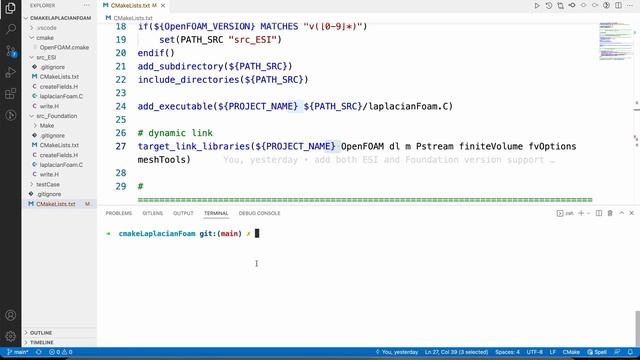Click the split editor icon in editor toolbar

(x=619, y=5)
